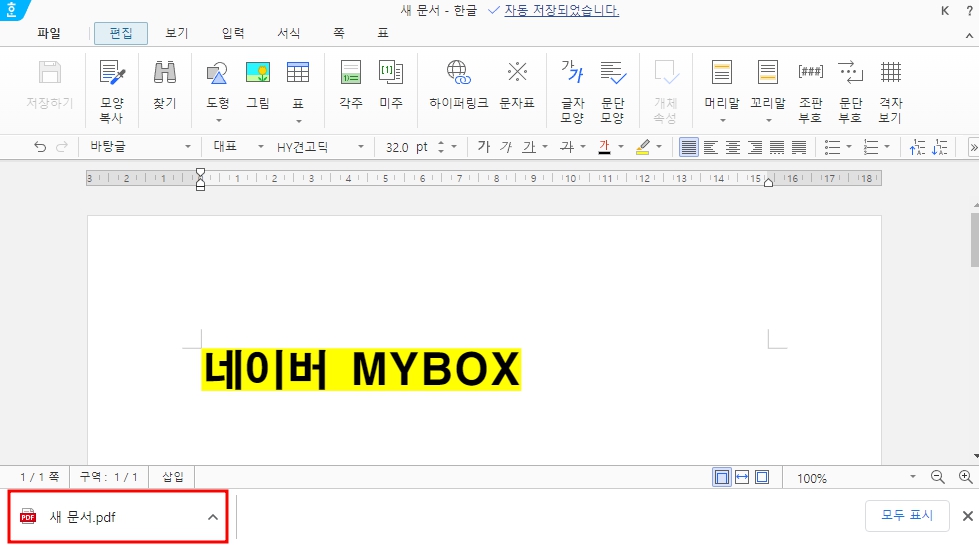Decrease line spacing with down-arrow icon
979x545 pixels.
click(940, 147)
